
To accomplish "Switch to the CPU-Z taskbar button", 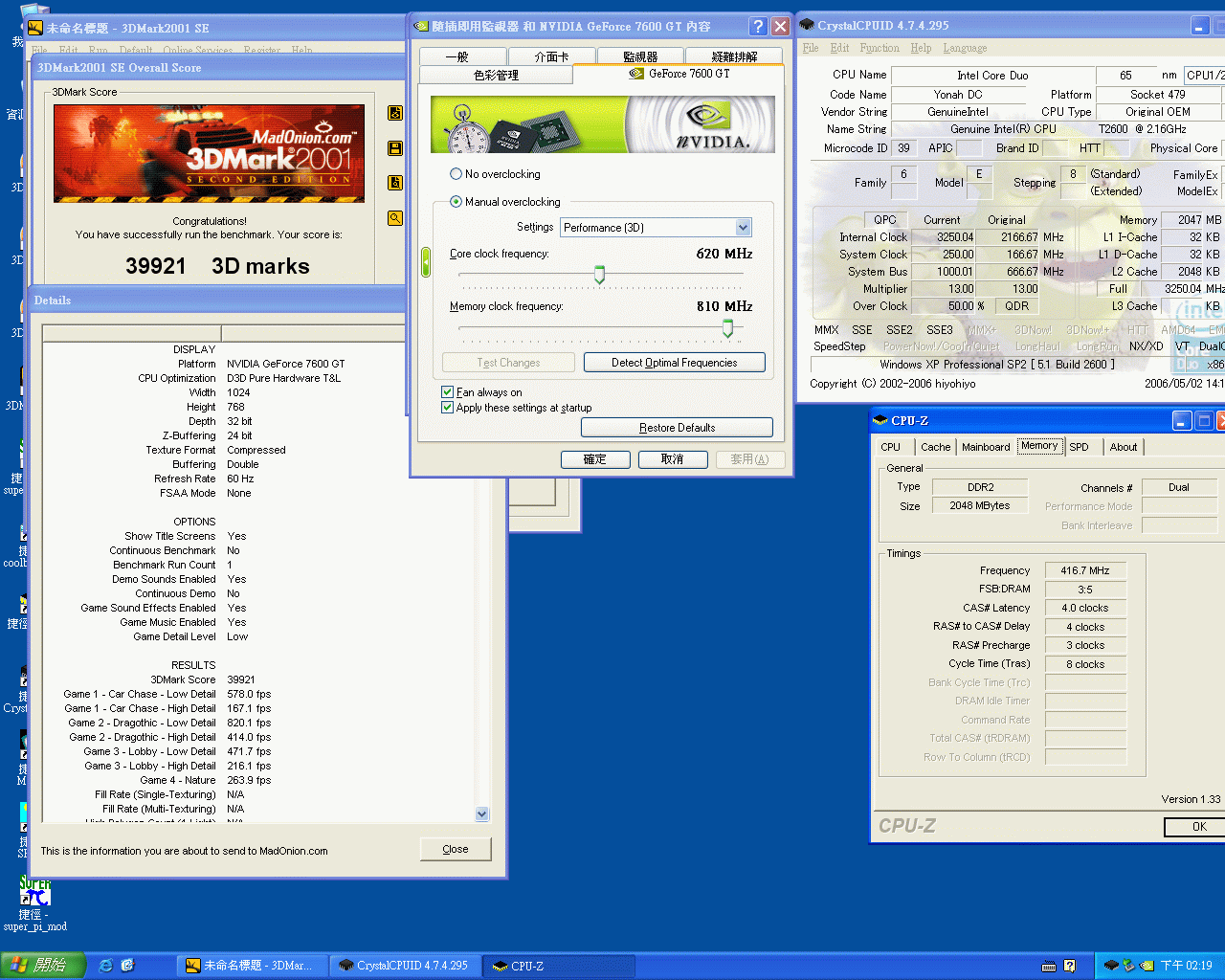I will pyautogui.click(x=558, y=966).
